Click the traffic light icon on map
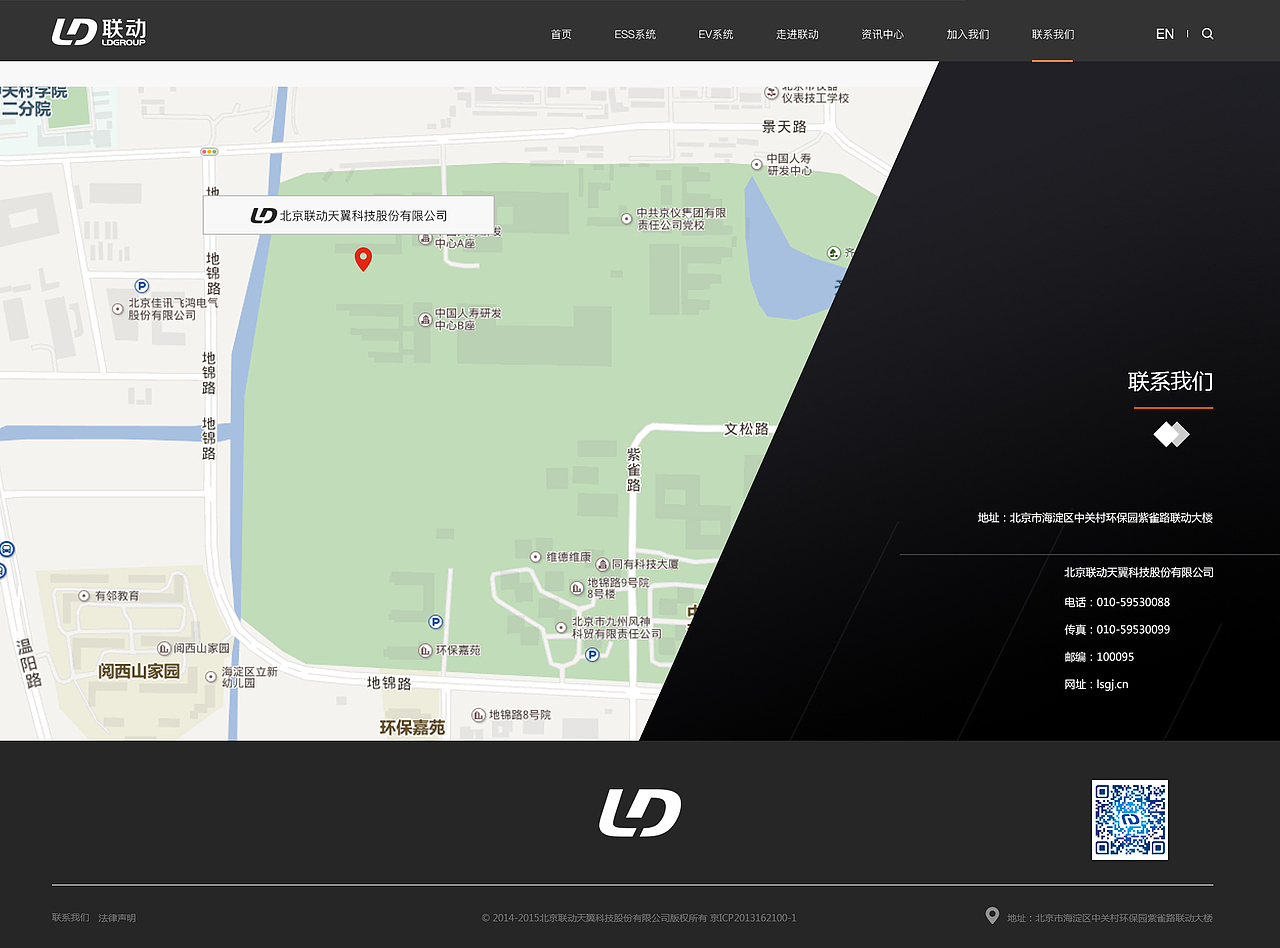This screenshot has width=1280, height=948. click(209, 151)
